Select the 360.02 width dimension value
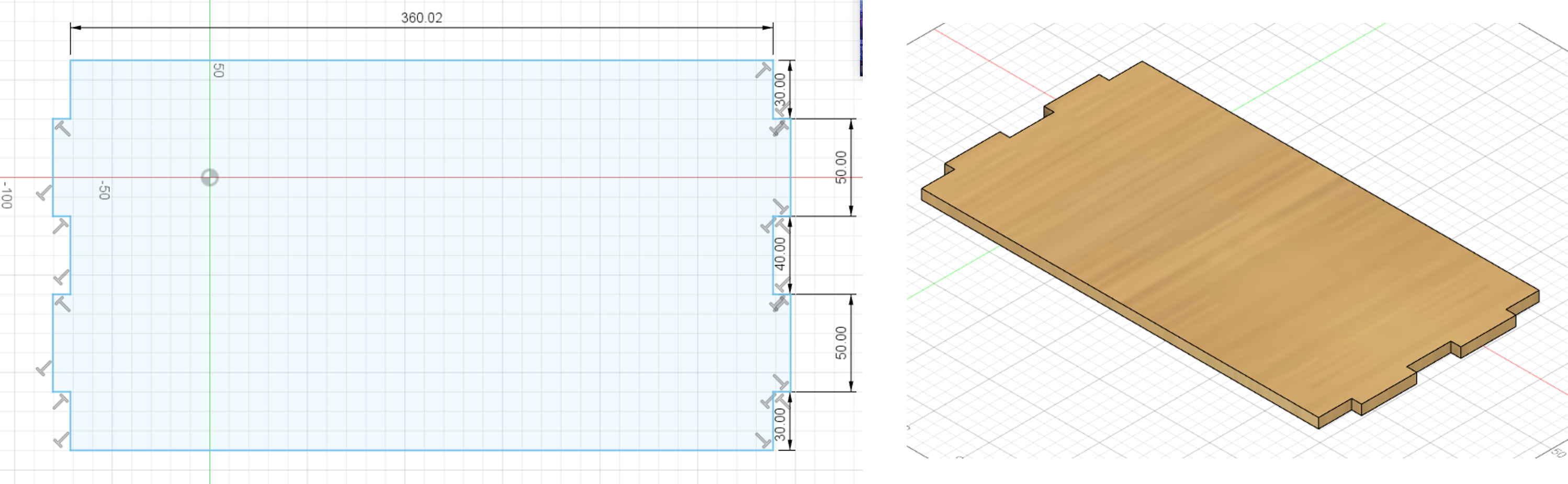The image size is (1568, 484). coord(421,18)
